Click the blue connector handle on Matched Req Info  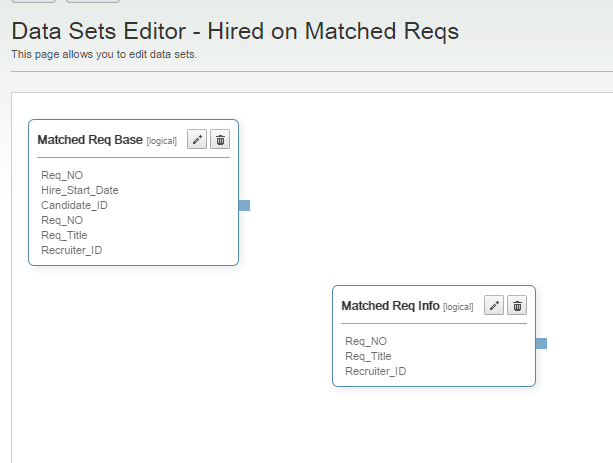[x=541, y=343]
